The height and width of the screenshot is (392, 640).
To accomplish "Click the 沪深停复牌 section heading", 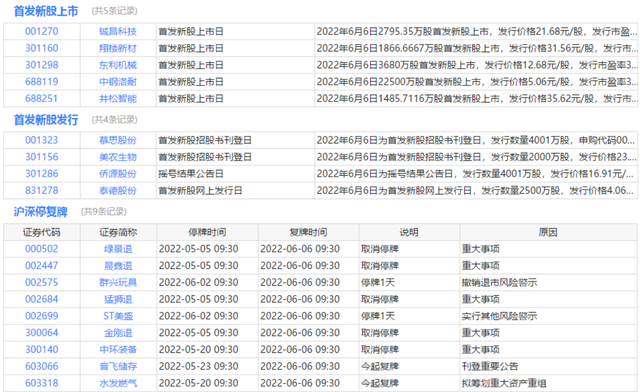I will (40, 212).
